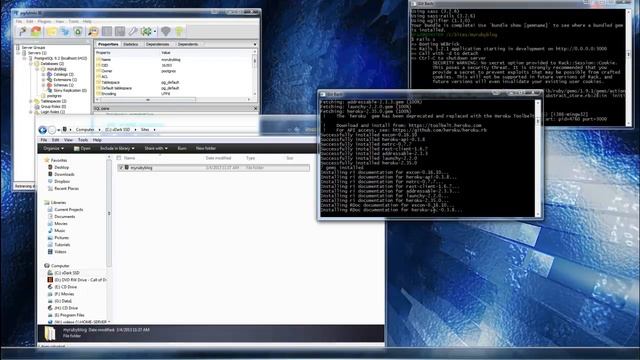Expand the Login Roles (1) tree node

pyautogui.click(x=31, y=112)
